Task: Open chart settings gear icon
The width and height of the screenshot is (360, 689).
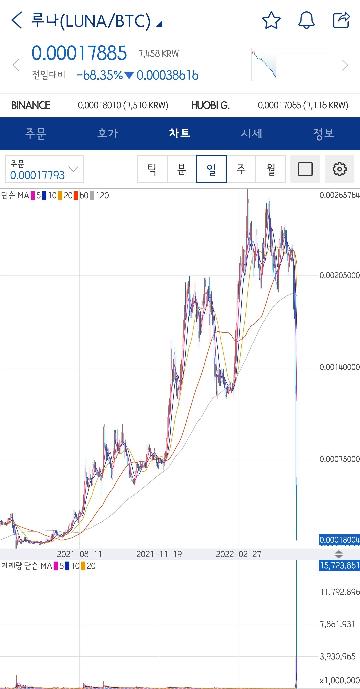Action: [x=340, y=169]
